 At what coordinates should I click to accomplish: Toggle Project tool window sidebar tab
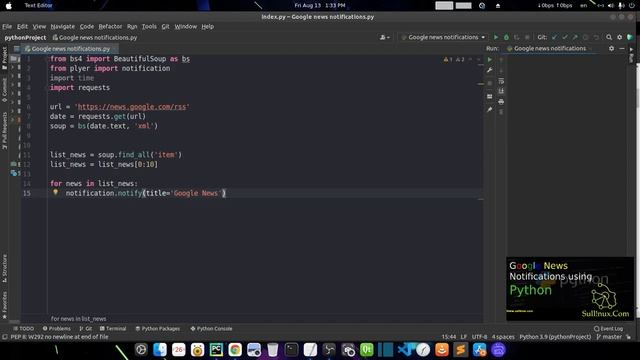coord(4,58)
